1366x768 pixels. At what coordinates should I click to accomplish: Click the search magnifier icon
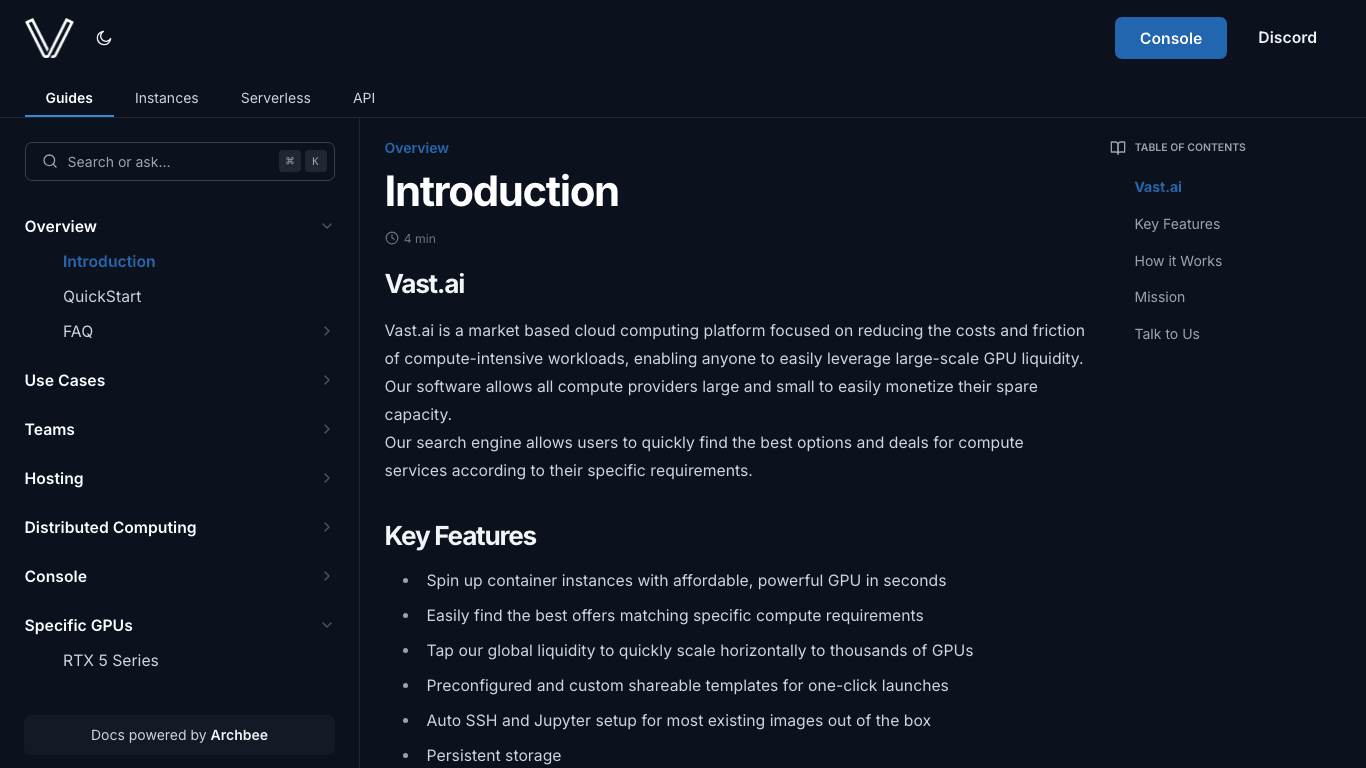49,161
